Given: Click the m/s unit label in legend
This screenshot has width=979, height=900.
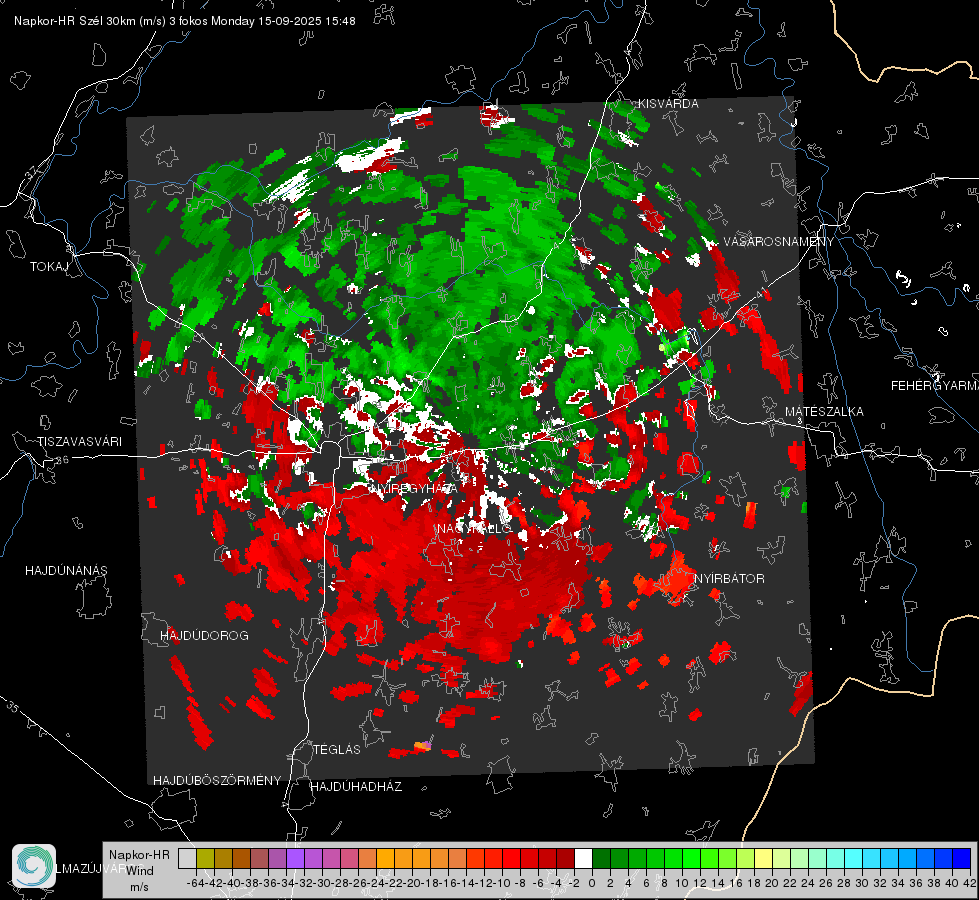Looking at the screenshot, I should [139, 886].
